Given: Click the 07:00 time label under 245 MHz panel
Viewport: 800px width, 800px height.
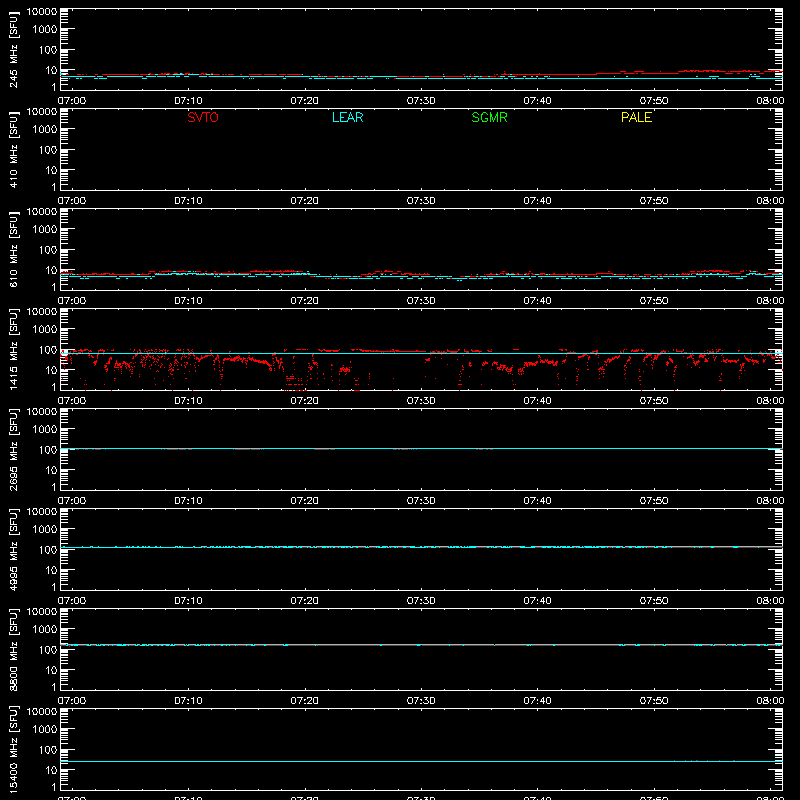Looking at the screenshot, I should coord(72,101).
